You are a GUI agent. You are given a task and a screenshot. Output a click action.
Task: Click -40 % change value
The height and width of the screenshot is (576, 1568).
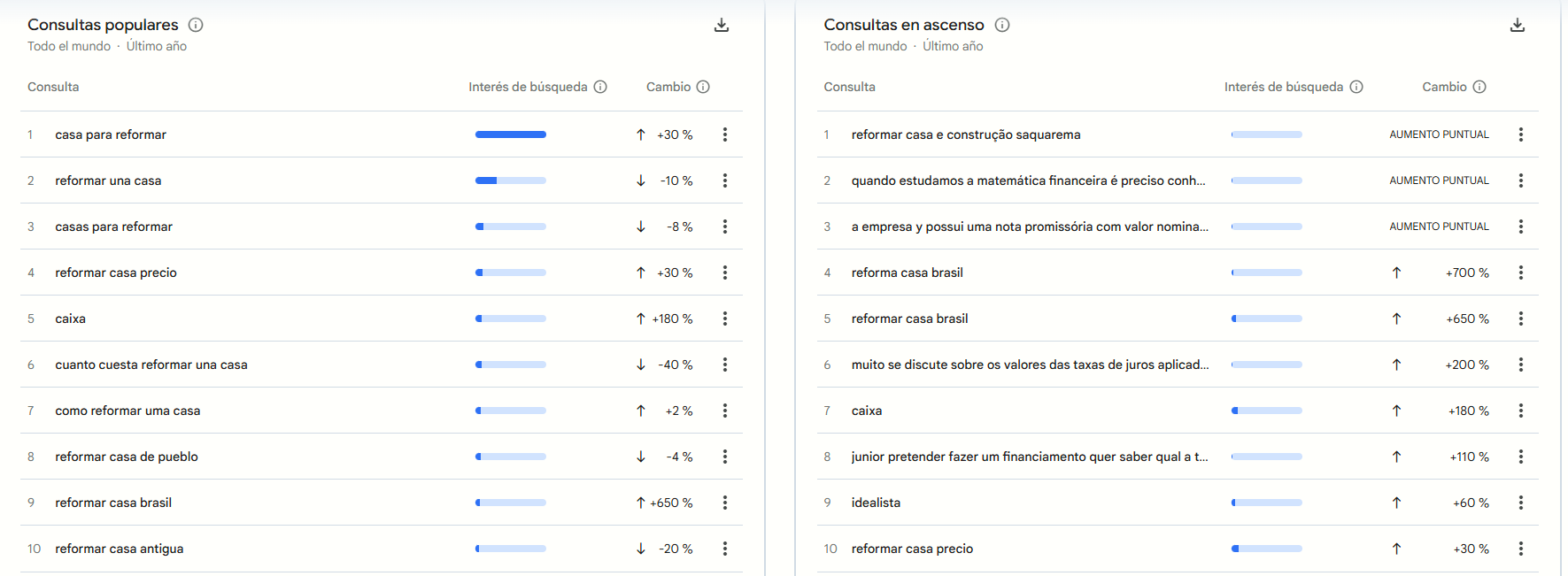(676, 365)
